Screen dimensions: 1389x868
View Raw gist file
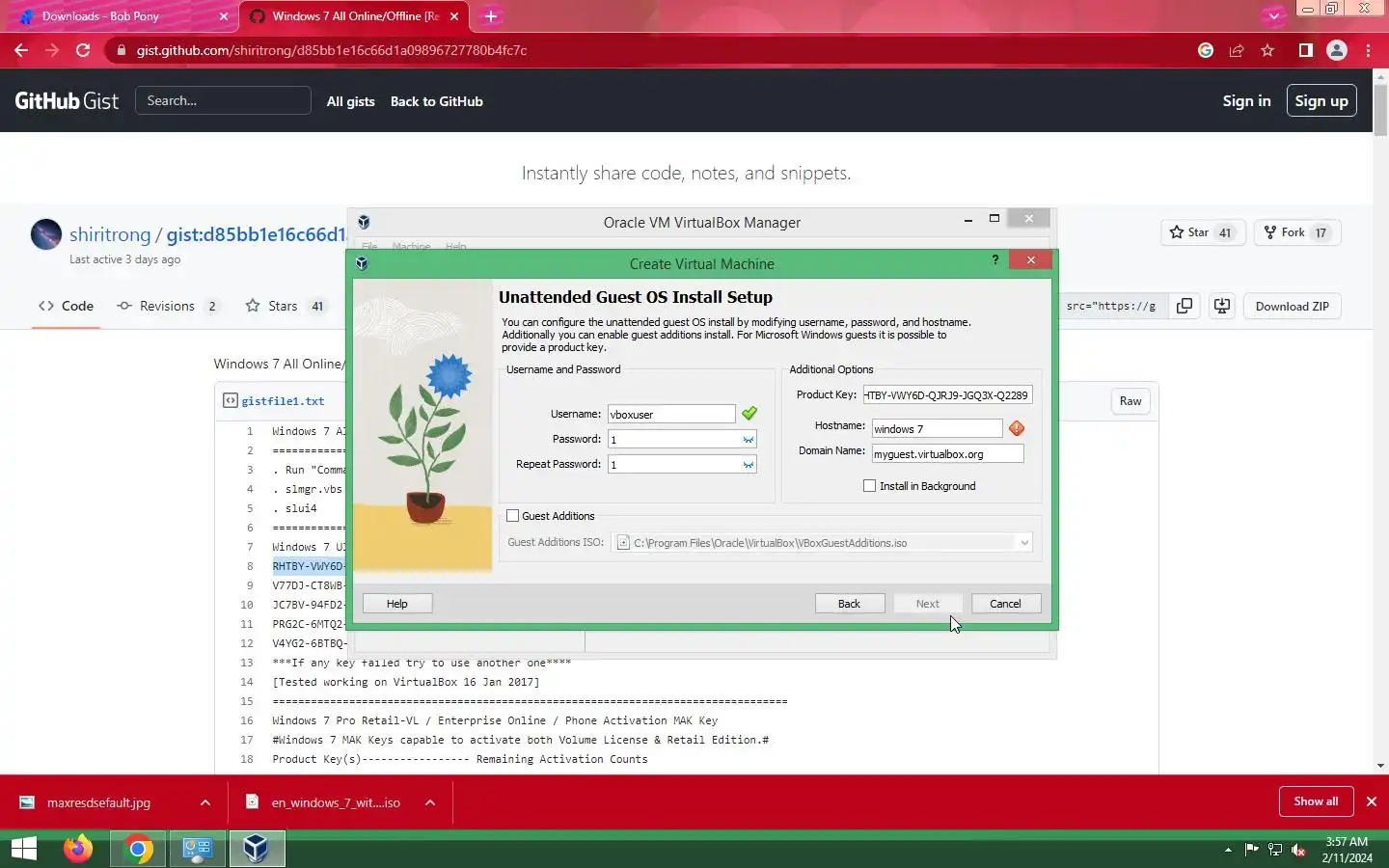(1130, 401)
